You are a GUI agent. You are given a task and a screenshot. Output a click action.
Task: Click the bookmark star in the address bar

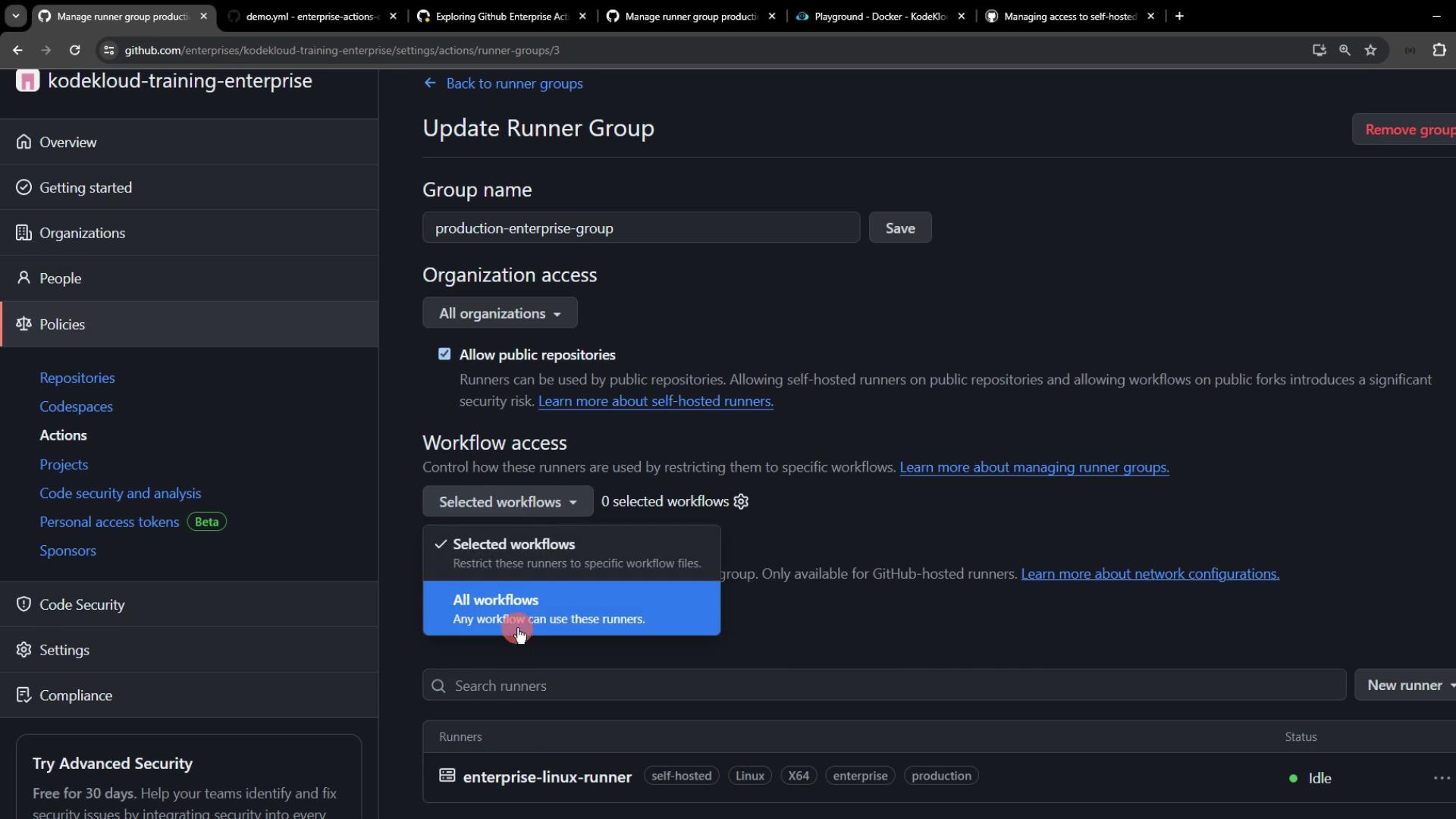(x=1370, y=50)
